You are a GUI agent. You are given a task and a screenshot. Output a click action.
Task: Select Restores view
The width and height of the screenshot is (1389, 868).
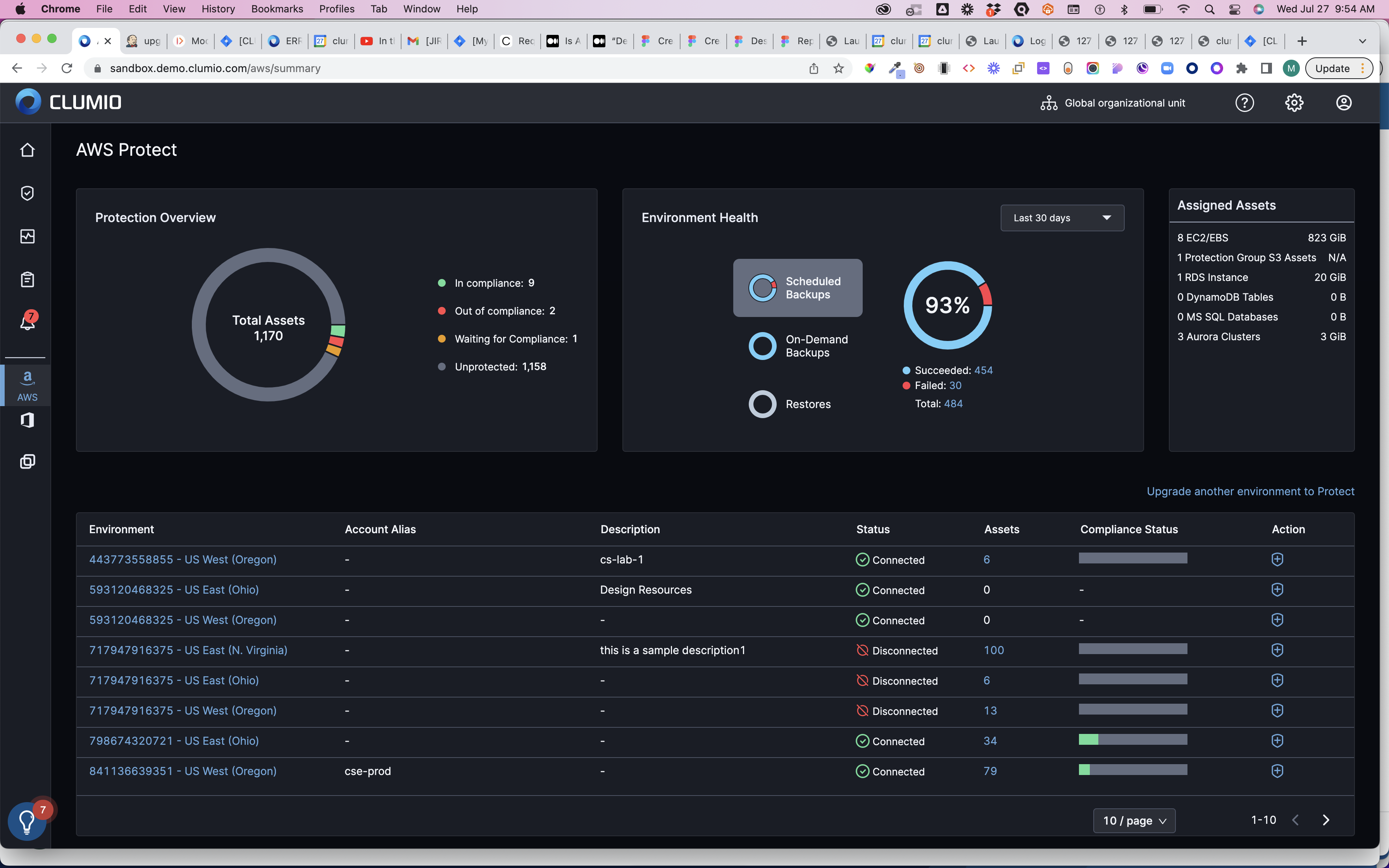[790, 404]
